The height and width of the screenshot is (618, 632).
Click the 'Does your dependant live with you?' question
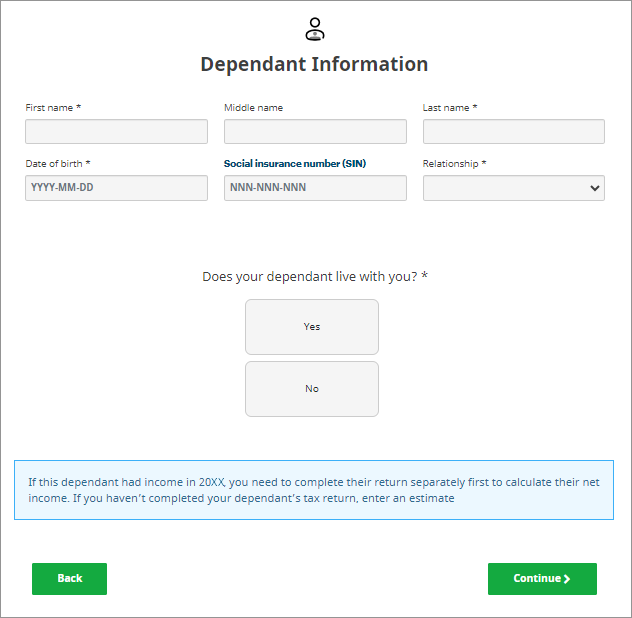[x=315, y=276]
